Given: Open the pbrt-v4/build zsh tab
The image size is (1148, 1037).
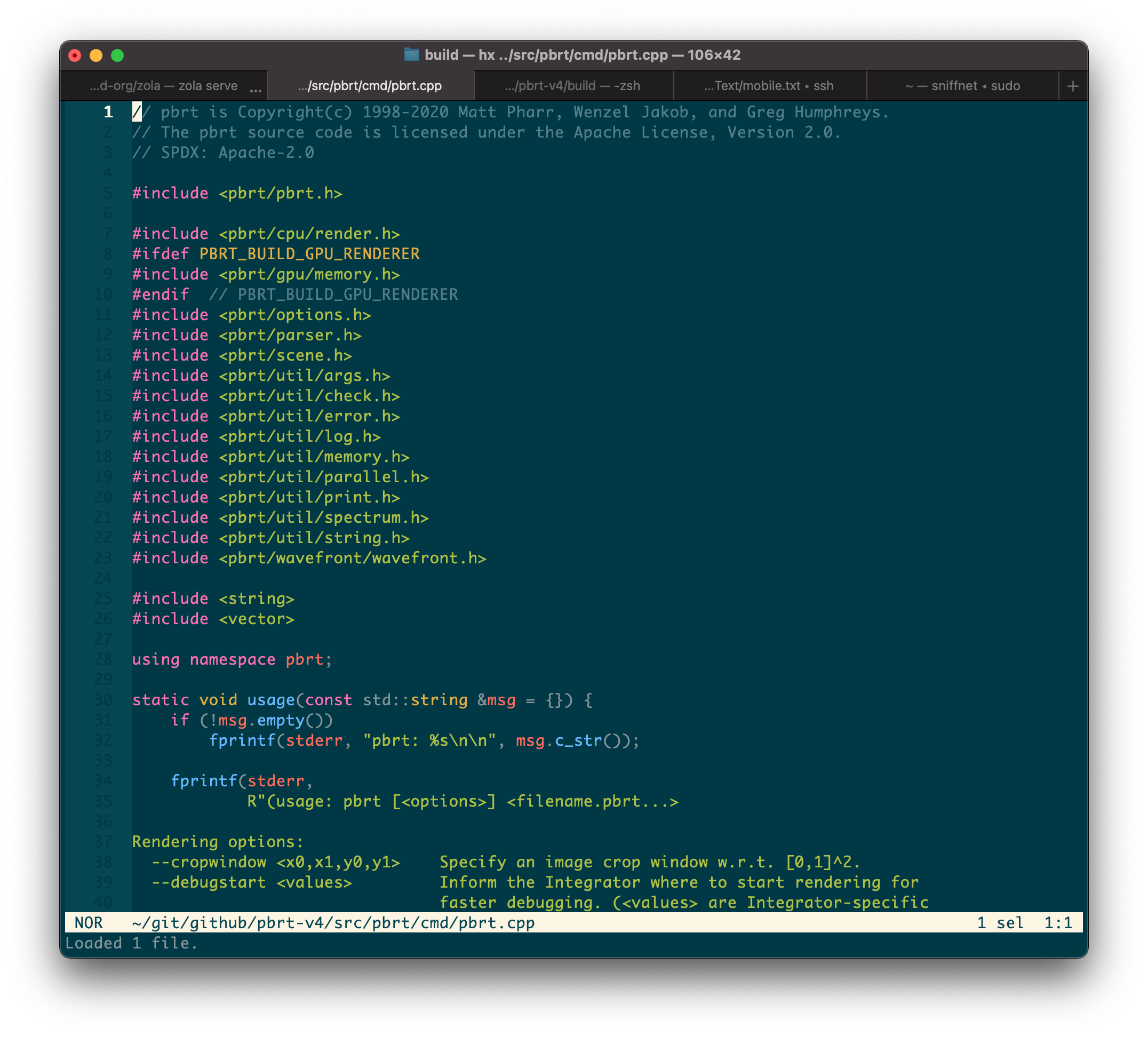Looking at the screenshot, I should point(573,86).
